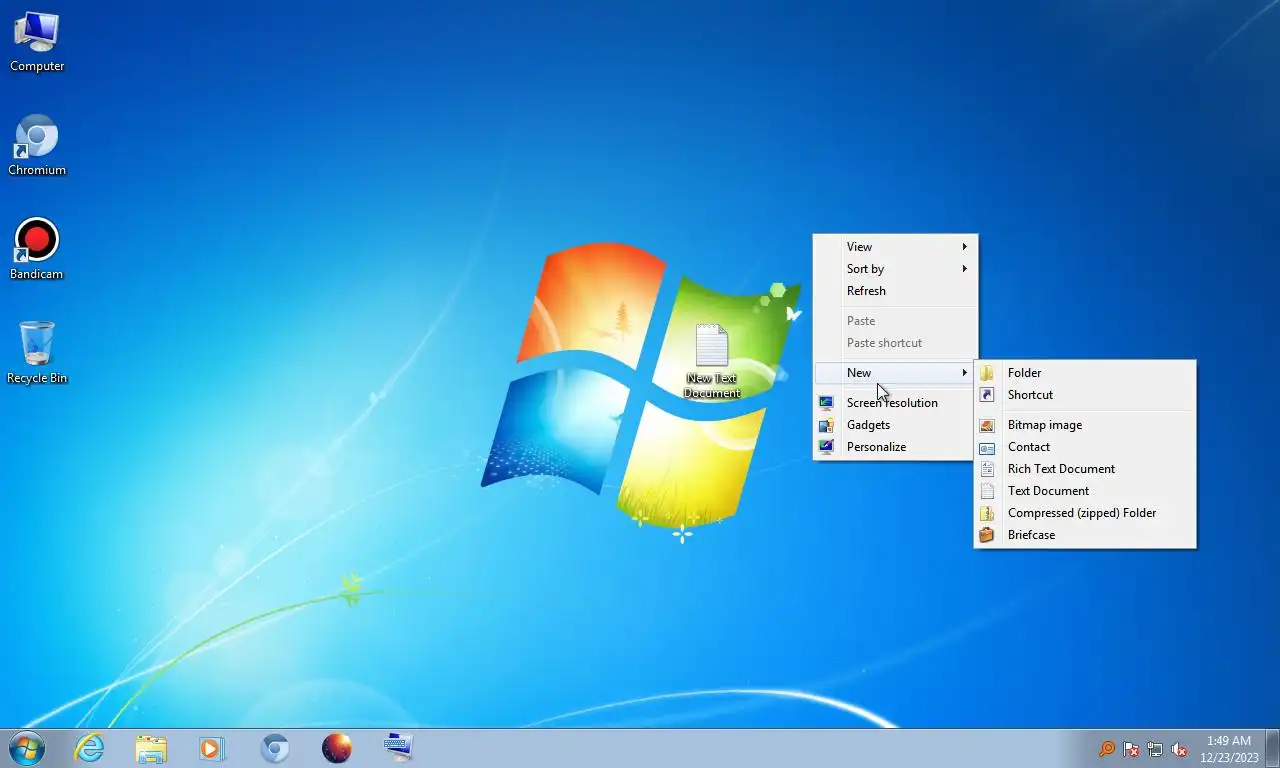Click the muted volume speaker icon
The height and width of the screenshot is (768, 1280).
tap(1179, 749)
